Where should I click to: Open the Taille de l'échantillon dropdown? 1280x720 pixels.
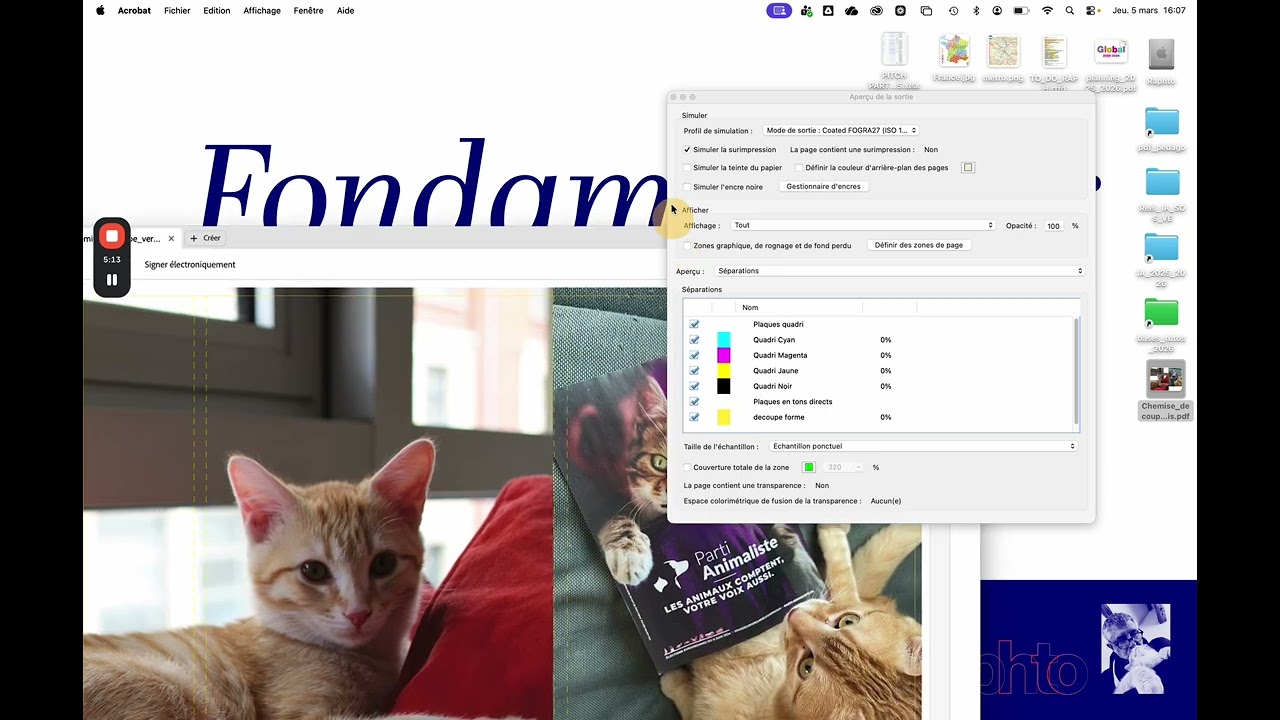click(x=923, y=447)
